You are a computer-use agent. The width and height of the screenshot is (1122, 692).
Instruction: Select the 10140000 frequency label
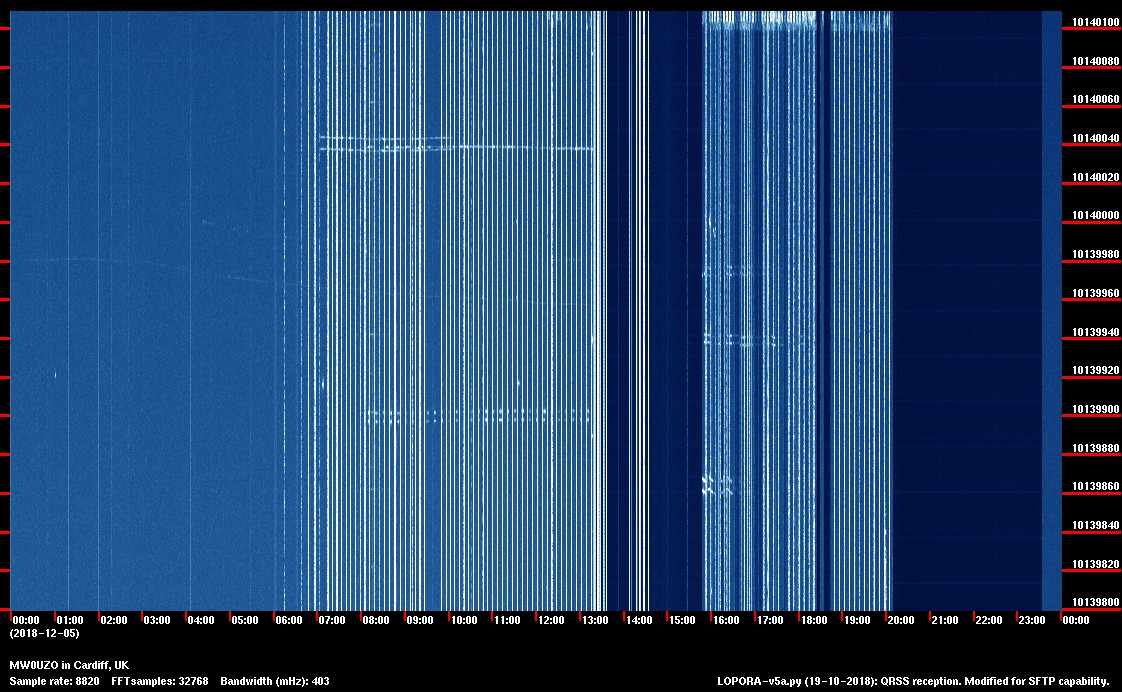1094,215
